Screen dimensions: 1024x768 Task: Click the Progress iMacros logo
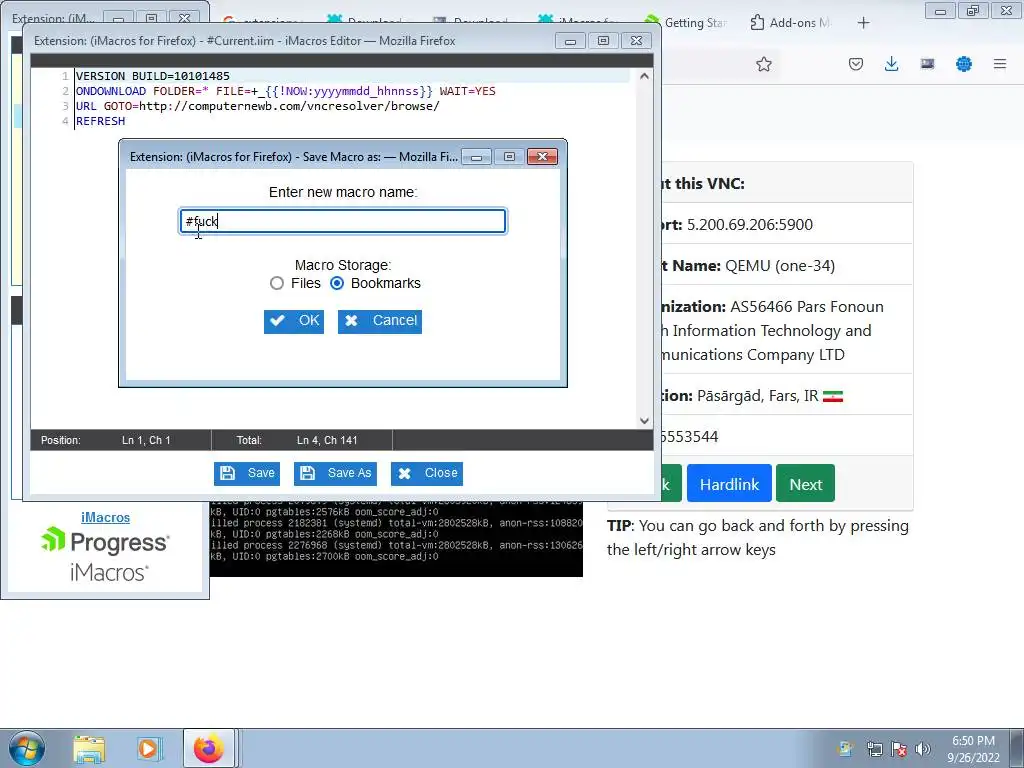tap(105, 555)
